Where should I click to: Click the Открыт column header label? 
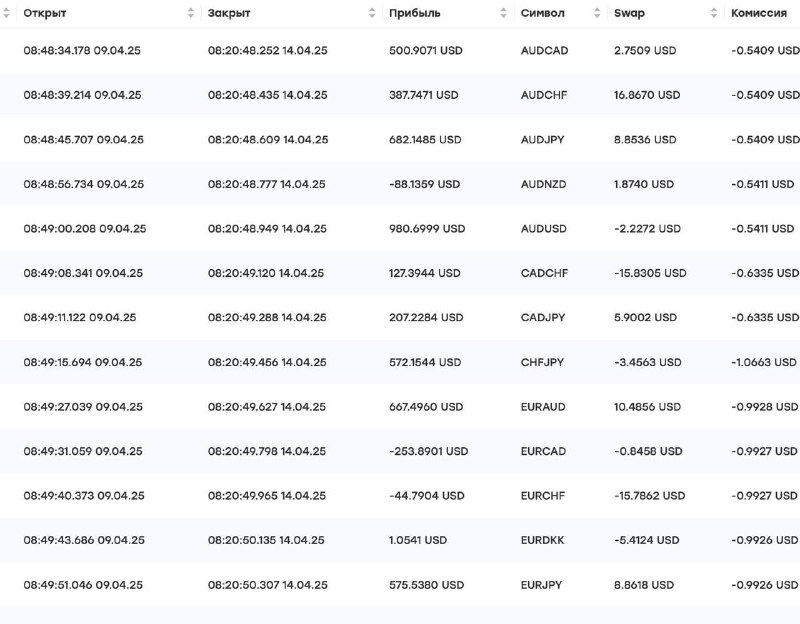click(x=45, y=13)
